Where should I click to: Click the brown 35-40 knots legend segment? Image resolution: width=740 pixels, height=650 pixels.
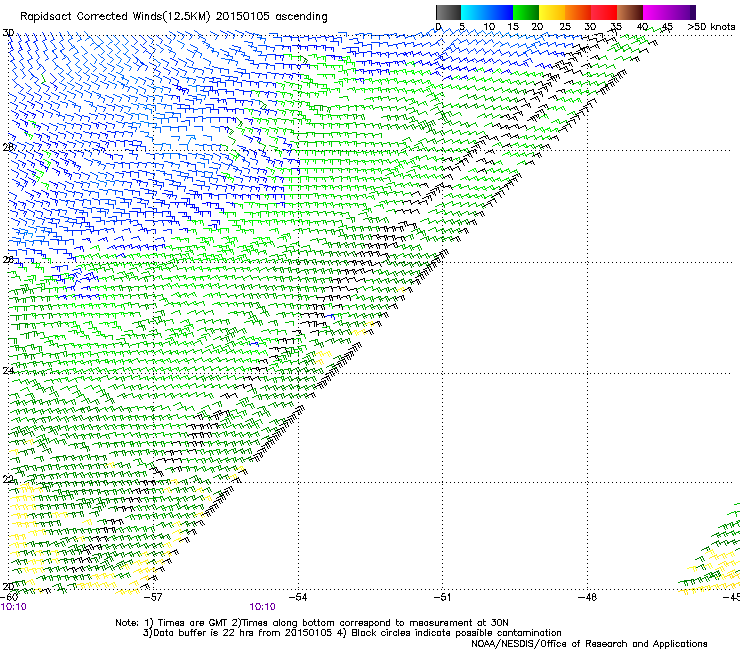click(x=630, y=12)
